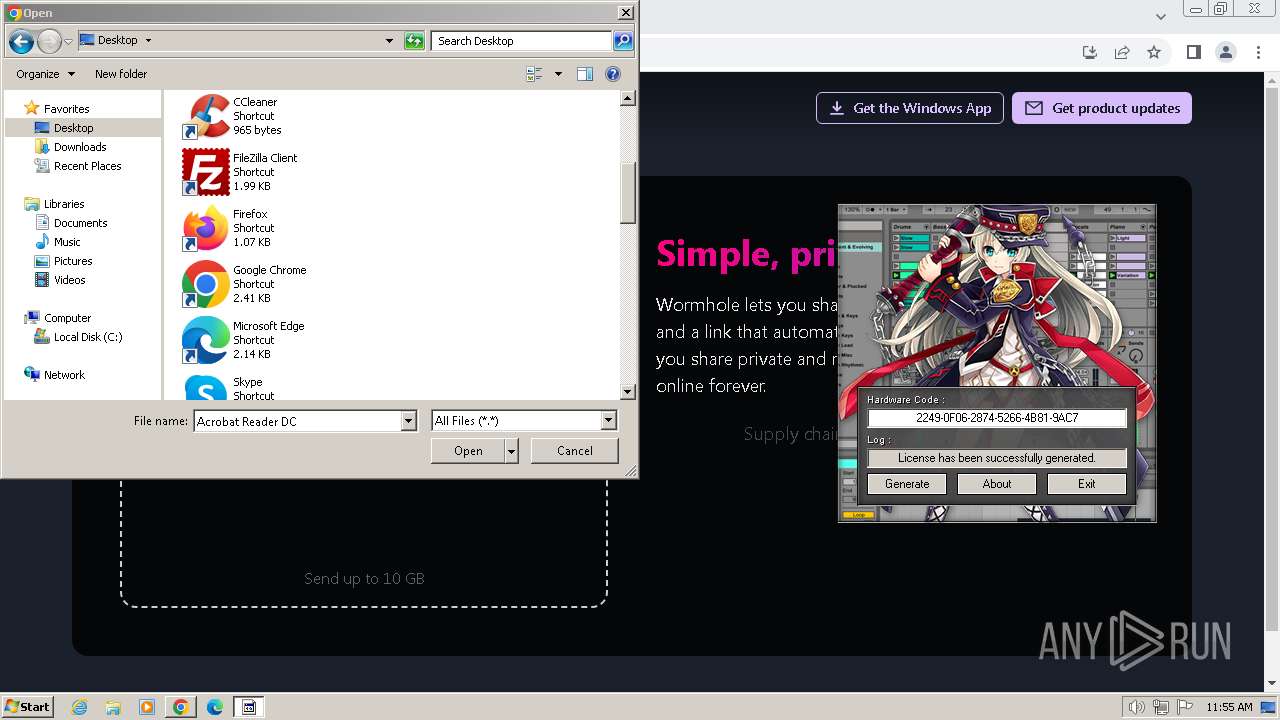Screen dimensions: 1280x720
Task: Open Windows Explorer from the taskbar
Action: pyautogui.click(x=113, y=707)
